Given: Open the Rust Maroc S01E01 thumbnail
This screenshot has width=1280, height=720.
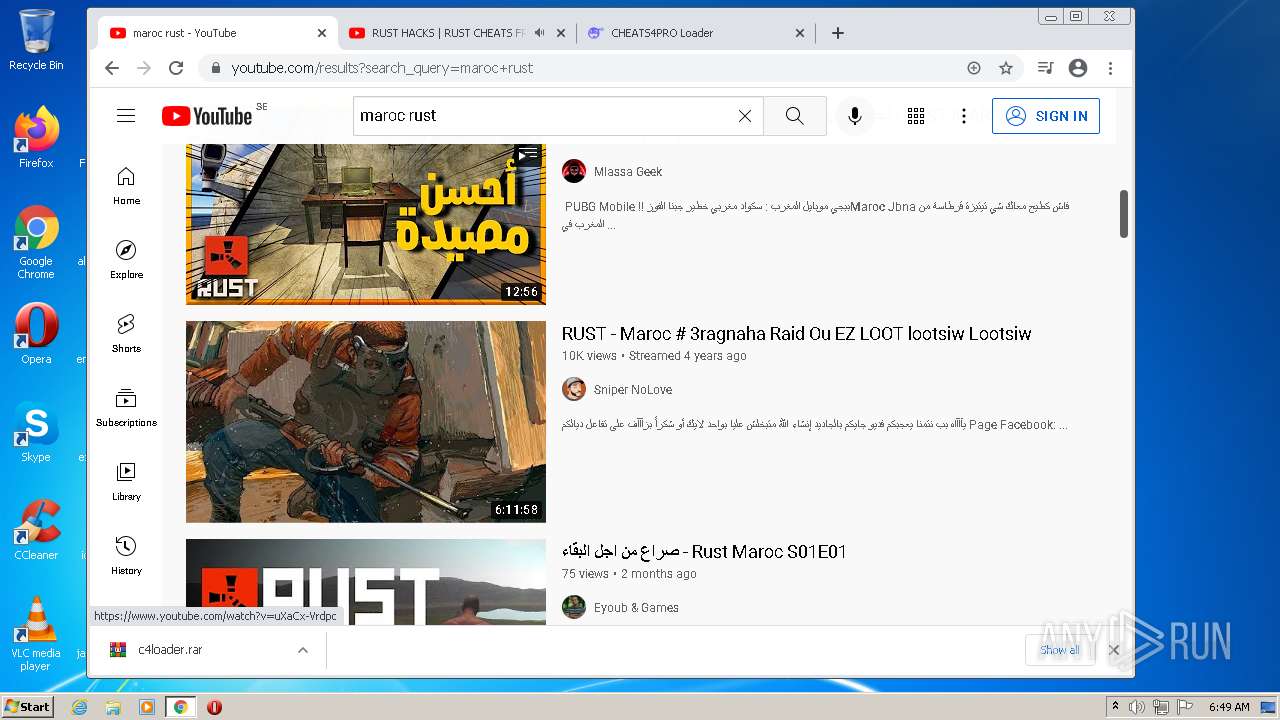Looking at the screenshot, I should (366, 582).
